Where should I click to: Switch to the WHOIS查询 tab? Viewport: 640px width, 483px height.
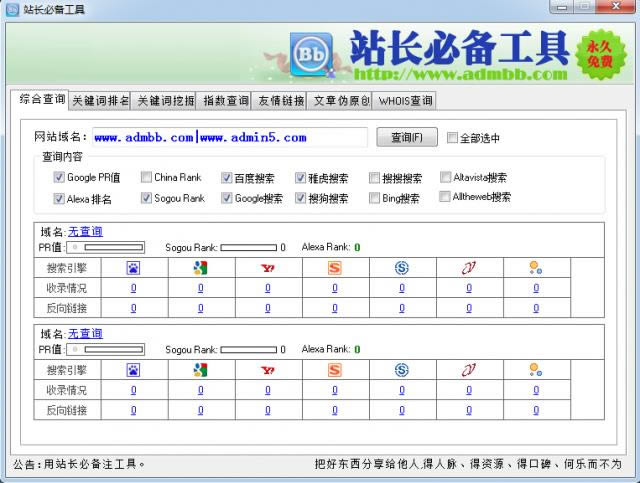point(405,101)
